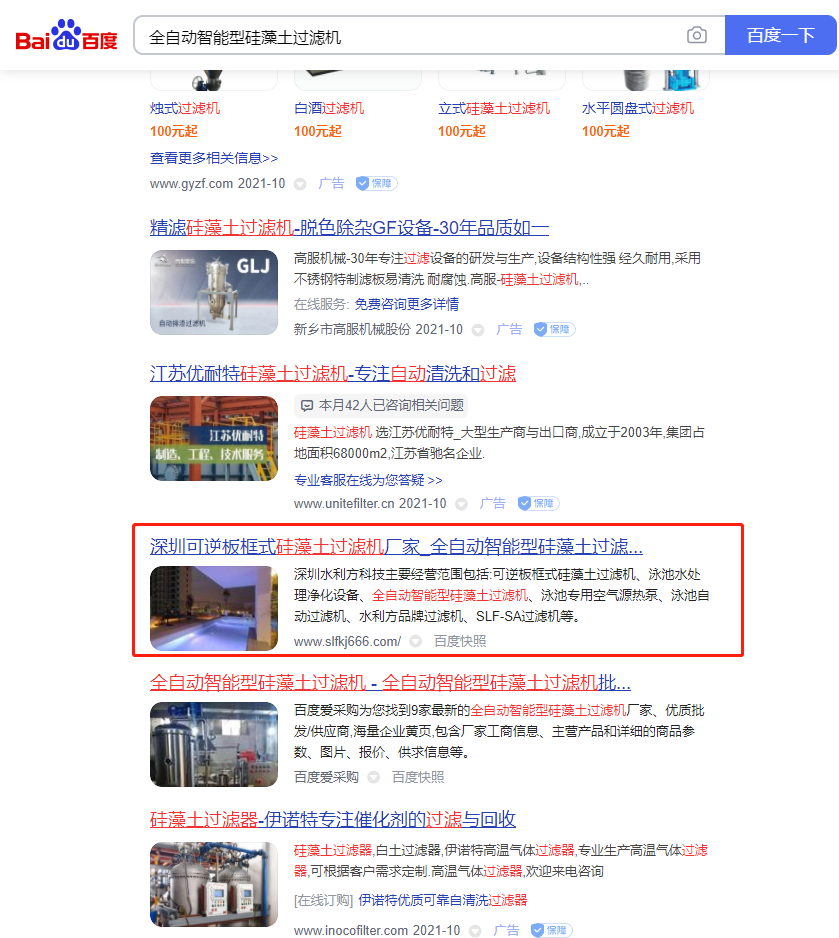Open 全自动智能型硅藻土过滤机批... result title
This screenshot has width=839, height=938.
390,683
